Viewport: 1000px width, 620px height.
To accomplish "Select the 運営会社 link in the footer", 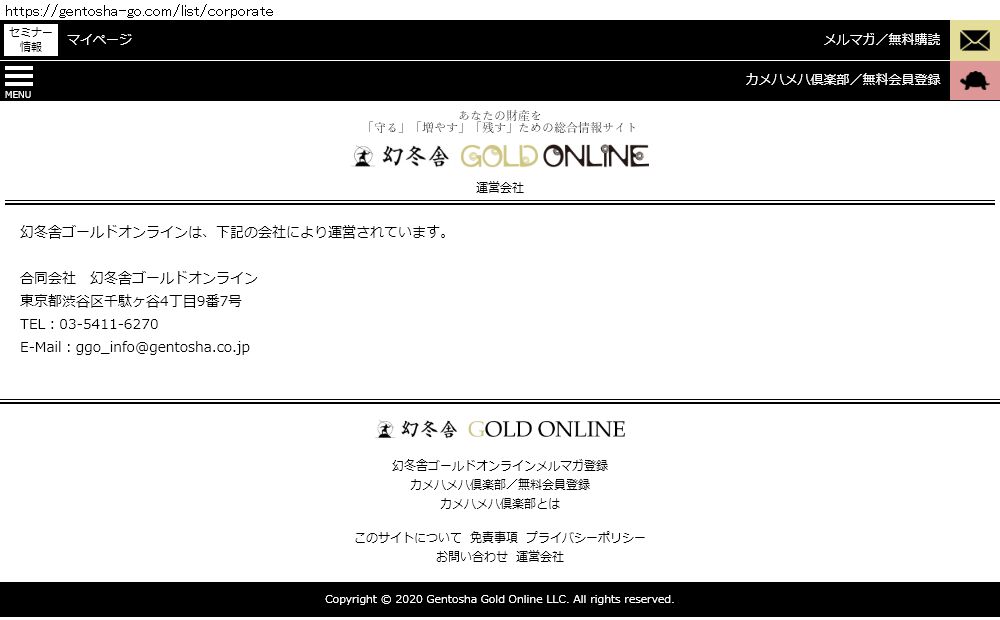I will click(540, 556).
